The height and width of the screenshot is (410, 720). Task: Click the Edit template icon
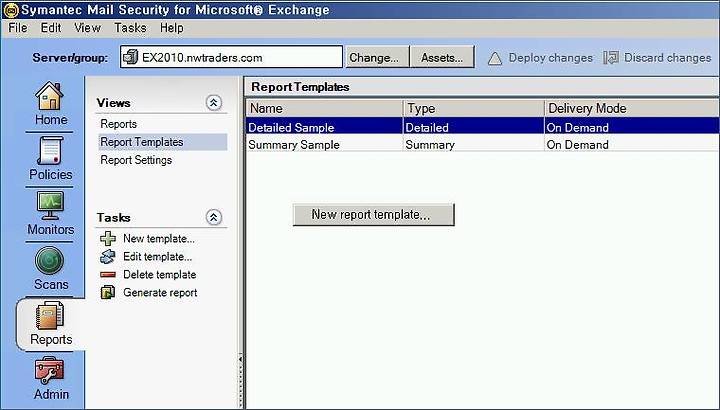[x=108, y=256]
